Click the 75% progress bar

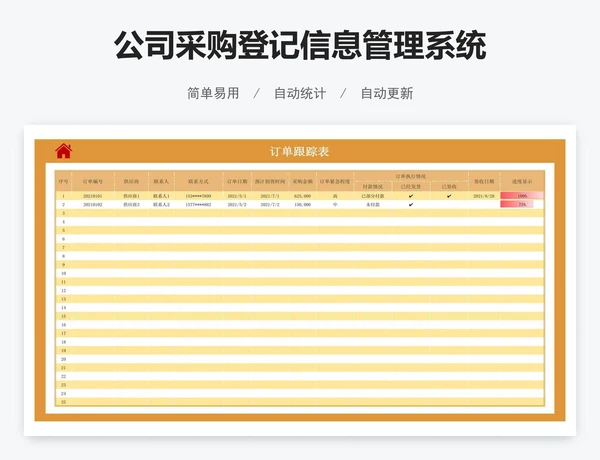pos(517,204)
